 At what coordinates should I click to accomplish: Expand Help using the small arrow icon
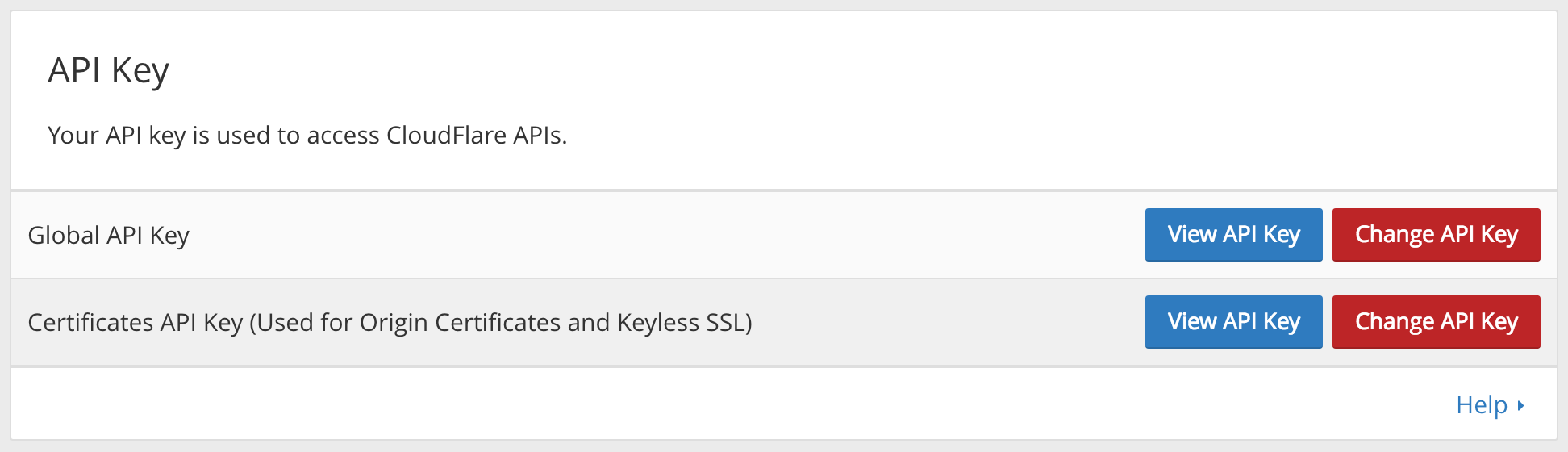1520,405
